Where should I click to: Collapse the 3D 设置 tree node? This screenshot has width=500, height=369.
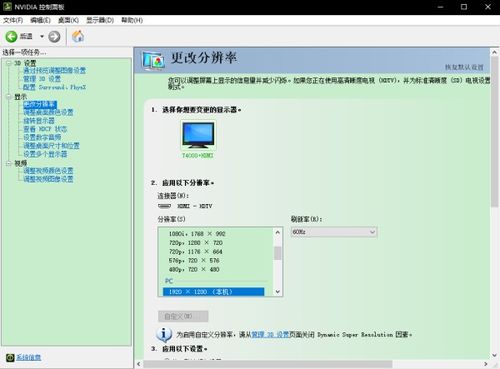[9, 63]
